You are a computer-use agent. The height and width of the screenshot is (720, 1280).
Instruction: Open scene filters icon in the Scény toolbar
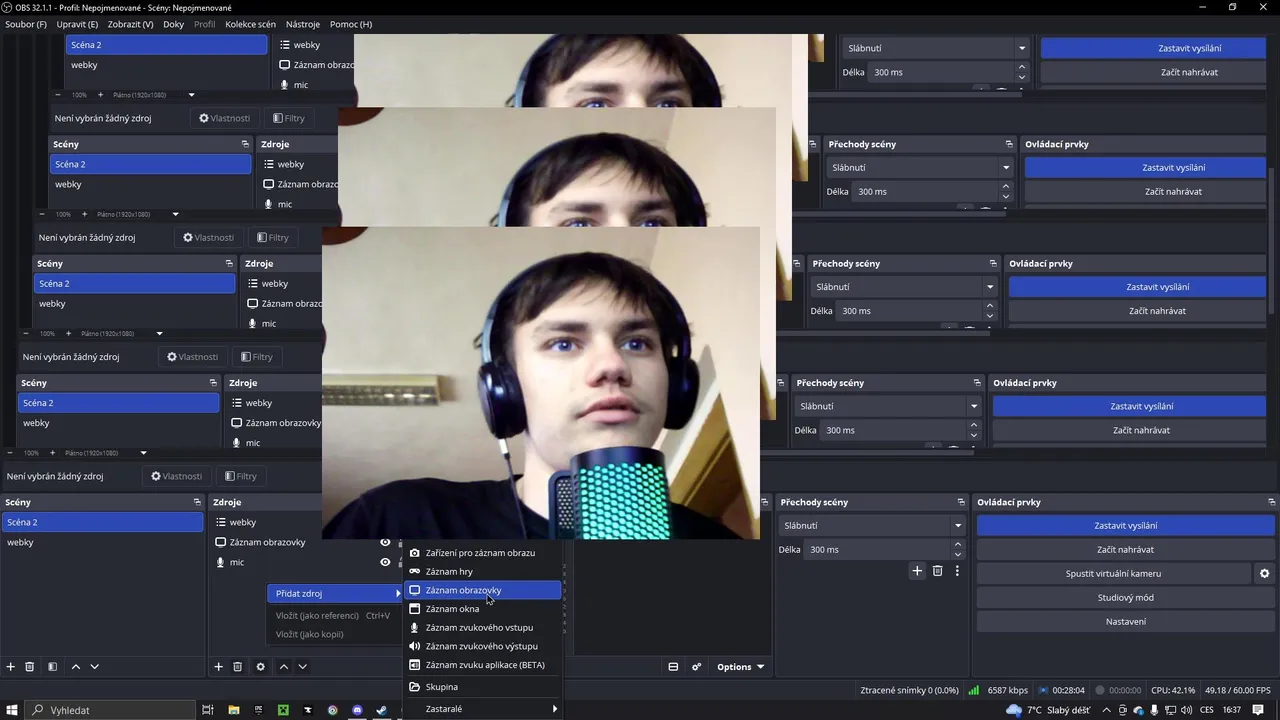coord(52,667)
